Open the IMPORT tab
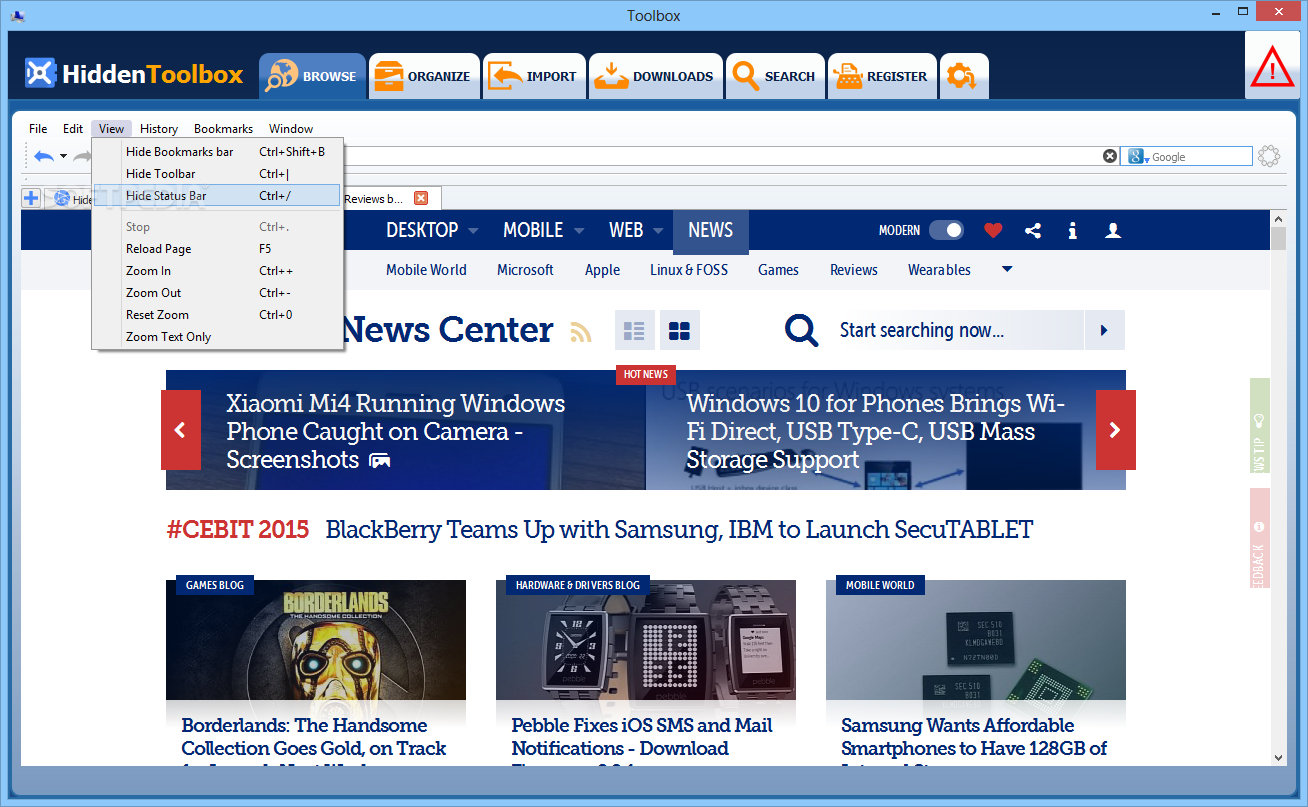The height and width of the screenshot is (807, 1308). point(534,76)
